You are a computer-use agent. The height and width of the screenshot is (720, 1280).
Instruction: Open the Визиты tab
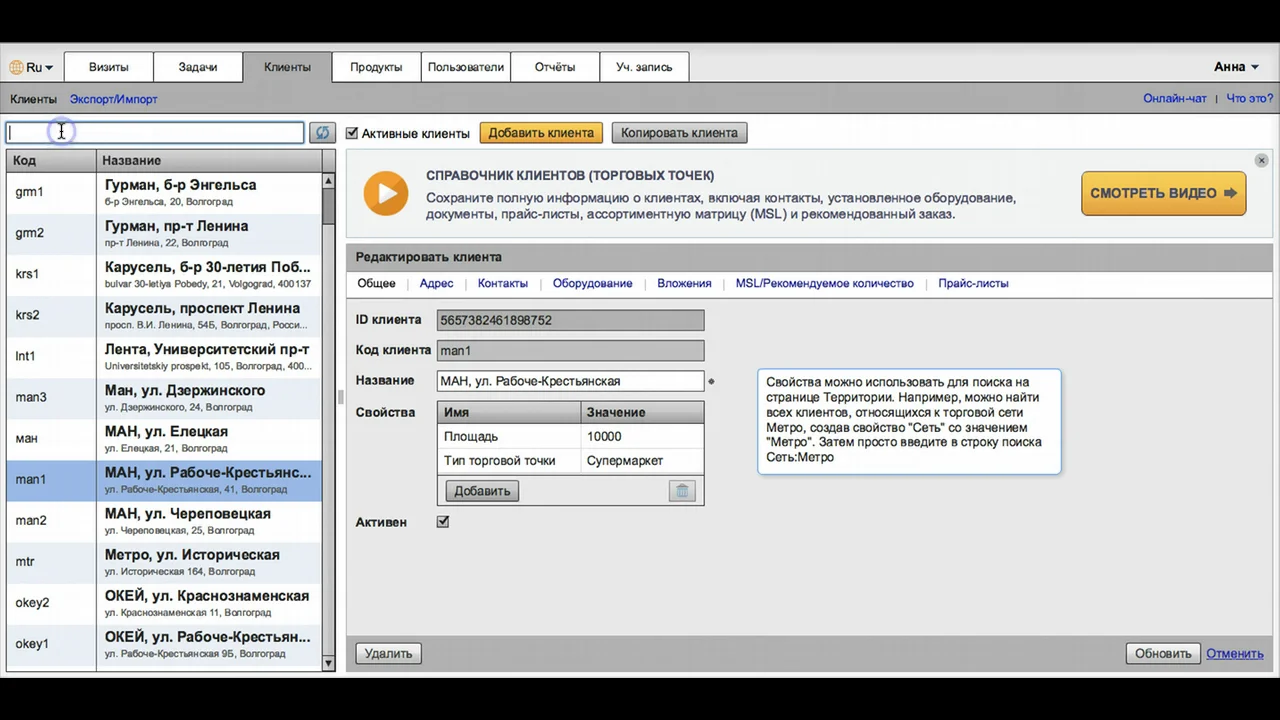[x=109, y=67]
